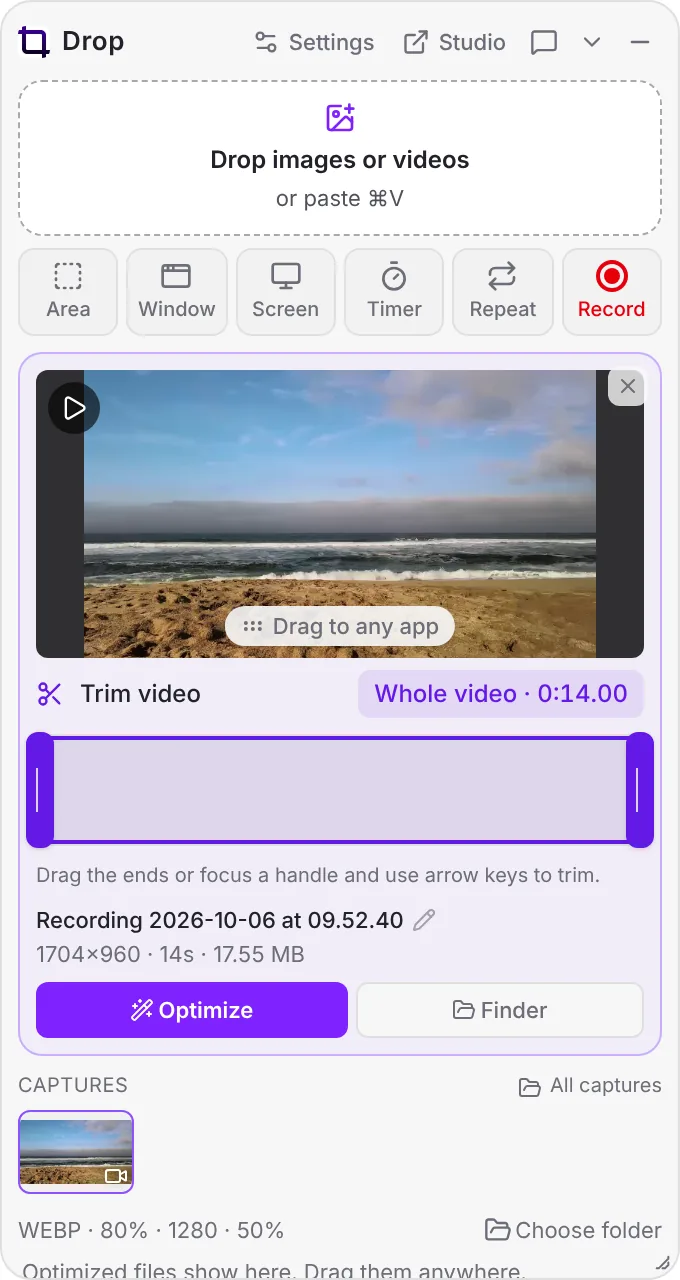Click the recording name text
The width and height of the screenshot is (680, 1280).
coord(220,920)
